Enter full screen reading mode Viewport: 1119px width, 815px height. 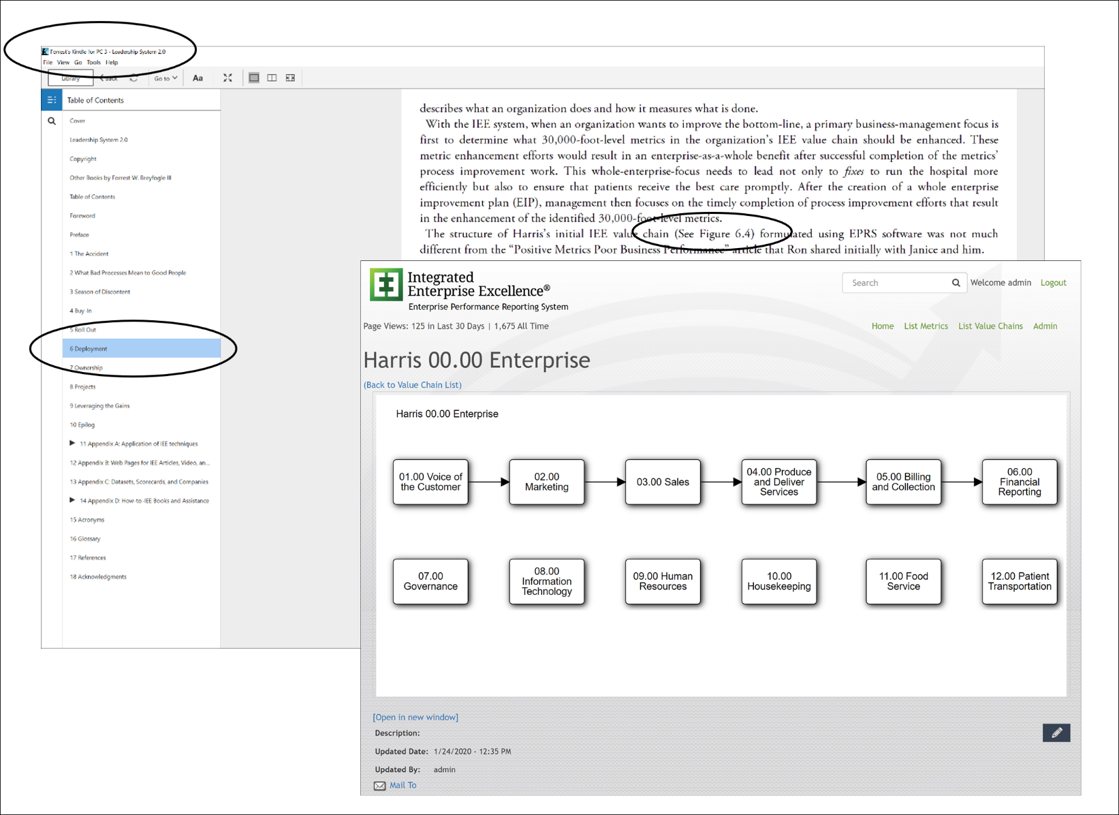pos(228,78)
